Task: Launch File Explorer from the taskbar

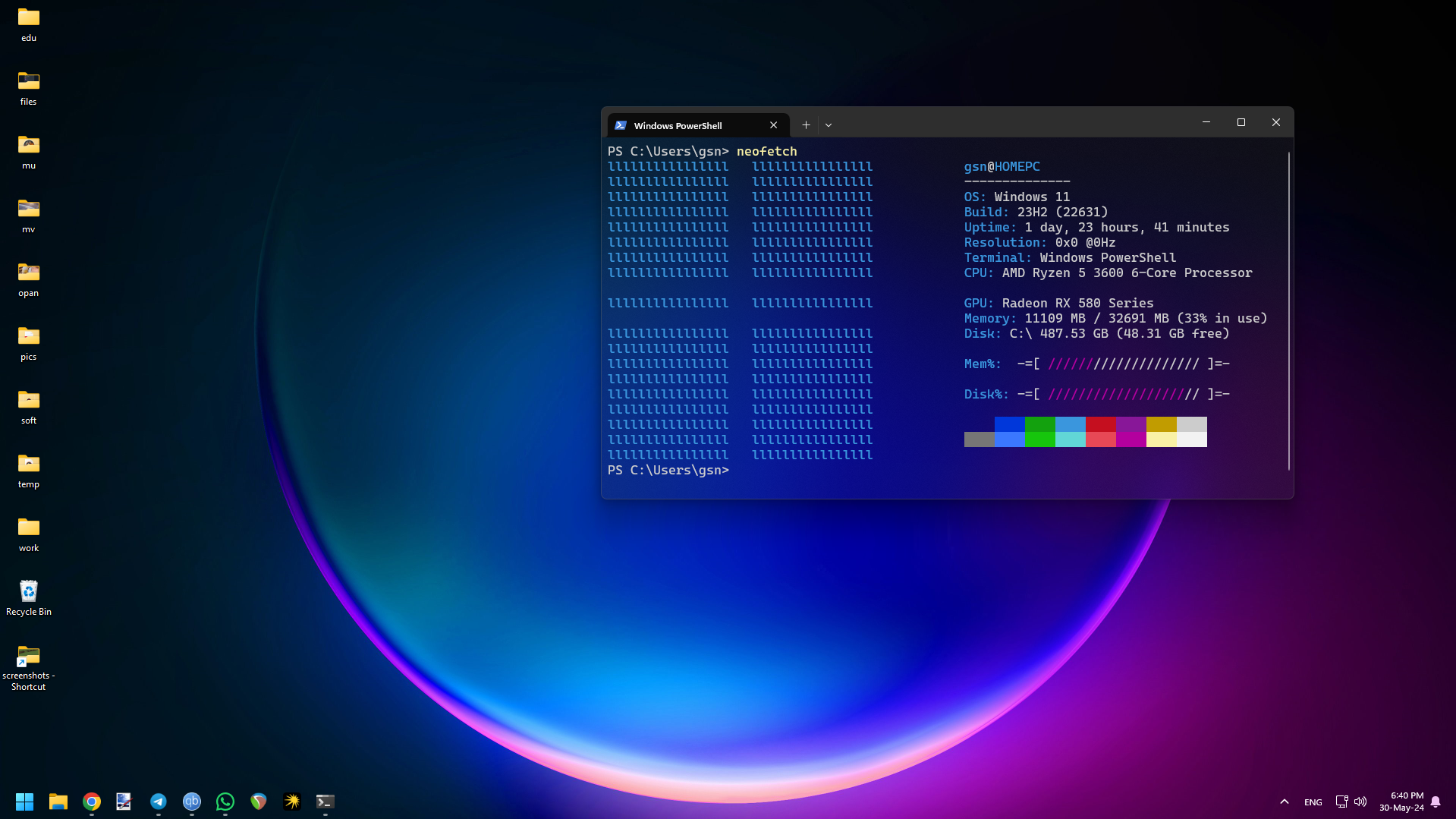Action: [x=58, y=802]
